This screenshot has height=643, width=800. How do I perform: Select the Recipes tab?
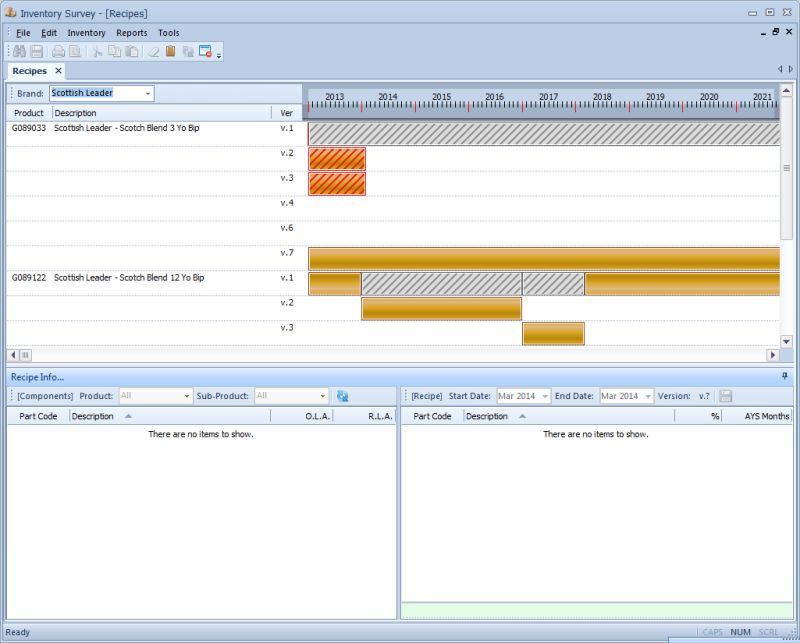click(x=32, y=71)
